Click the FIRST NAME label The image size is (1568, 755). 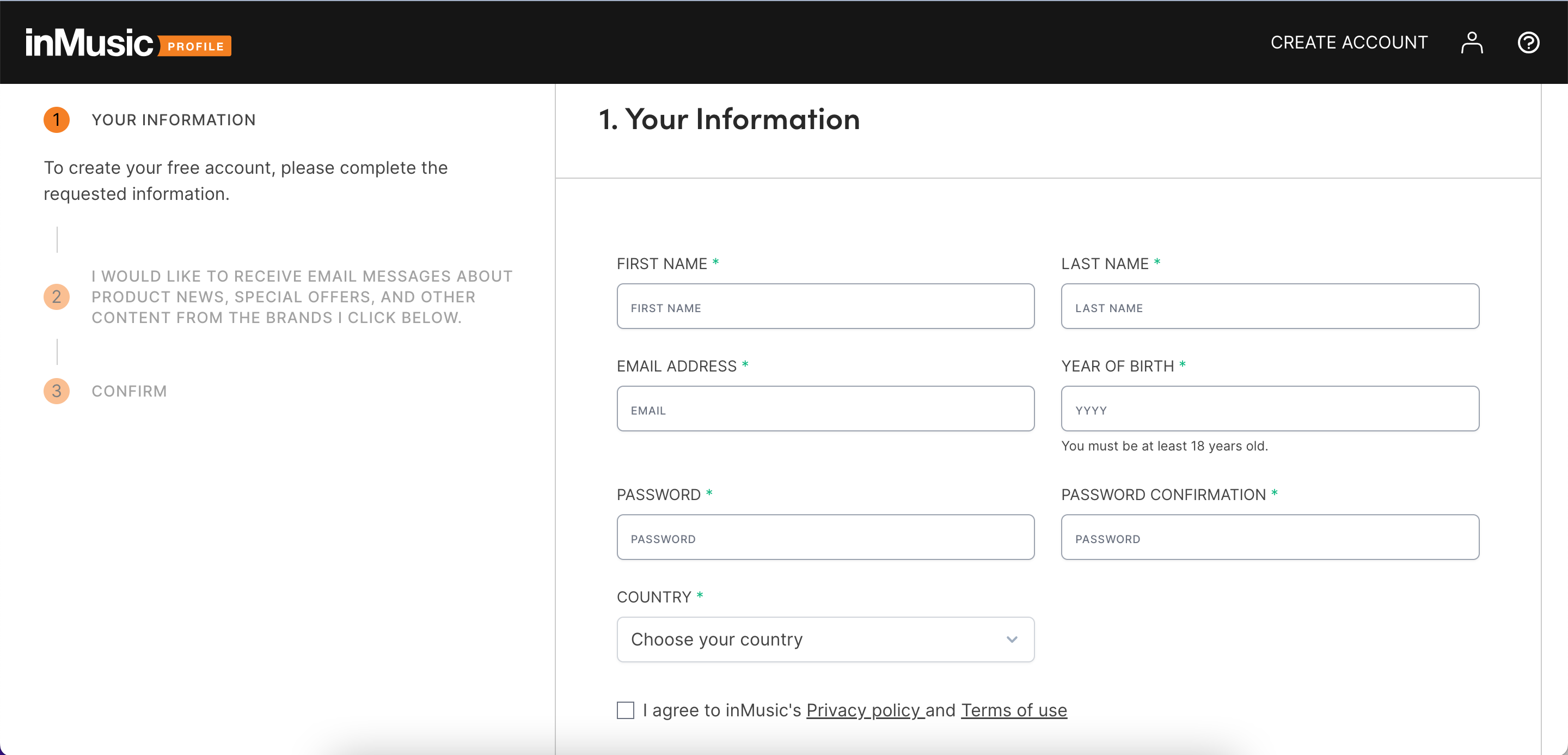[661, 264]
